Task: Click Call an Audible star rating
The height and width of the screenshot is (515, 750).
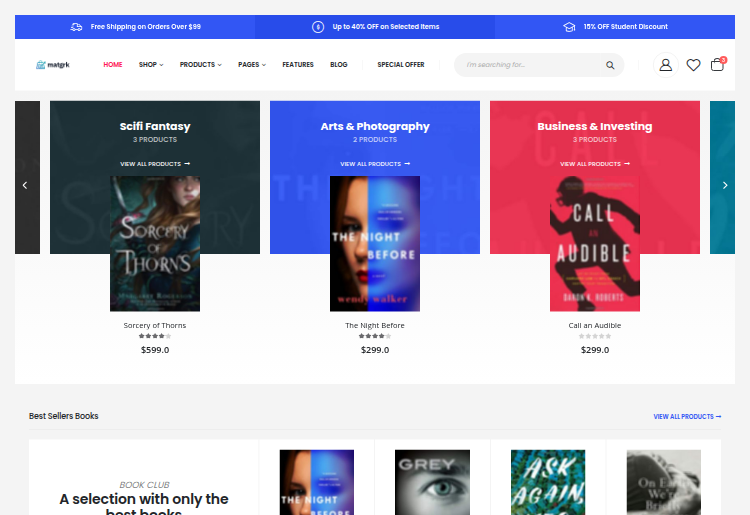Action: 595,336
